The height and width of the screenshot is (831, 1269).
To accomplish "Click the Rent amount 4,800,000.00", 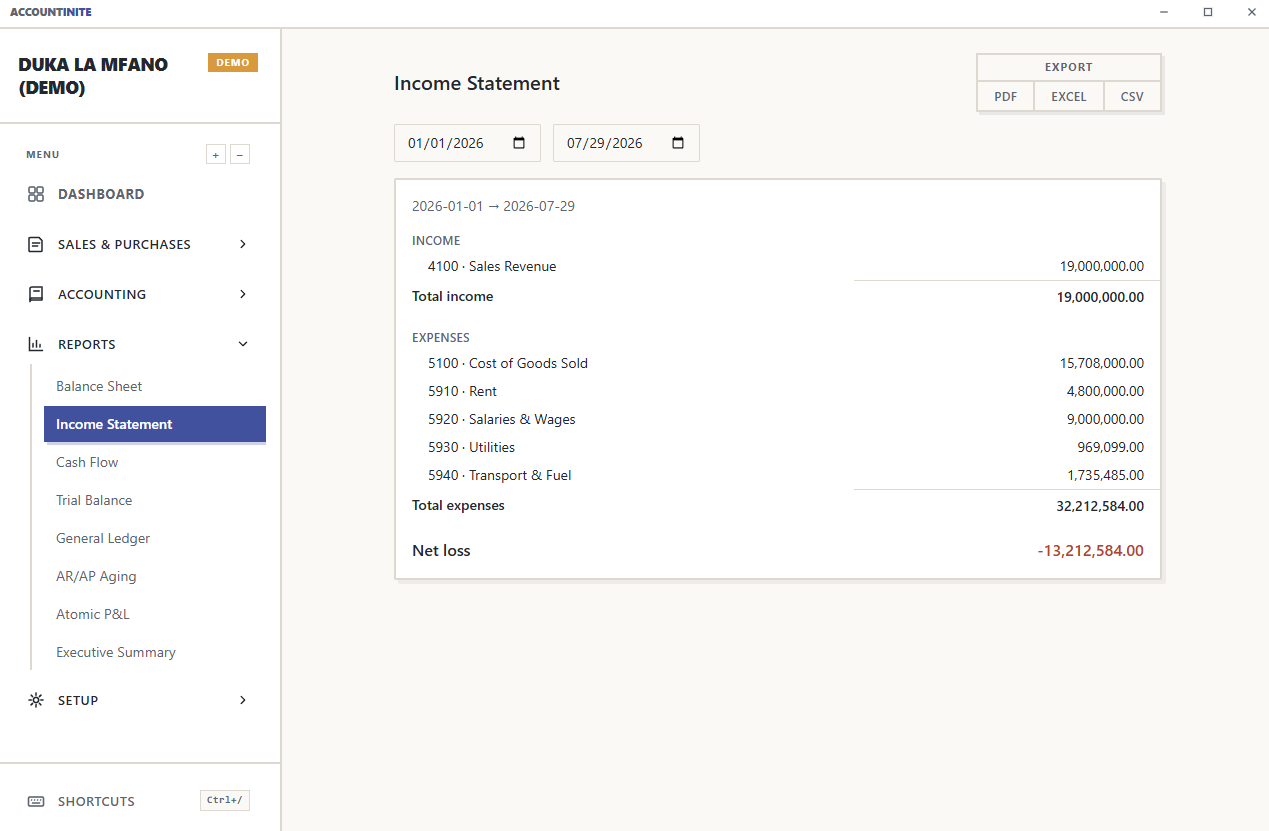I will point(1105,391).
